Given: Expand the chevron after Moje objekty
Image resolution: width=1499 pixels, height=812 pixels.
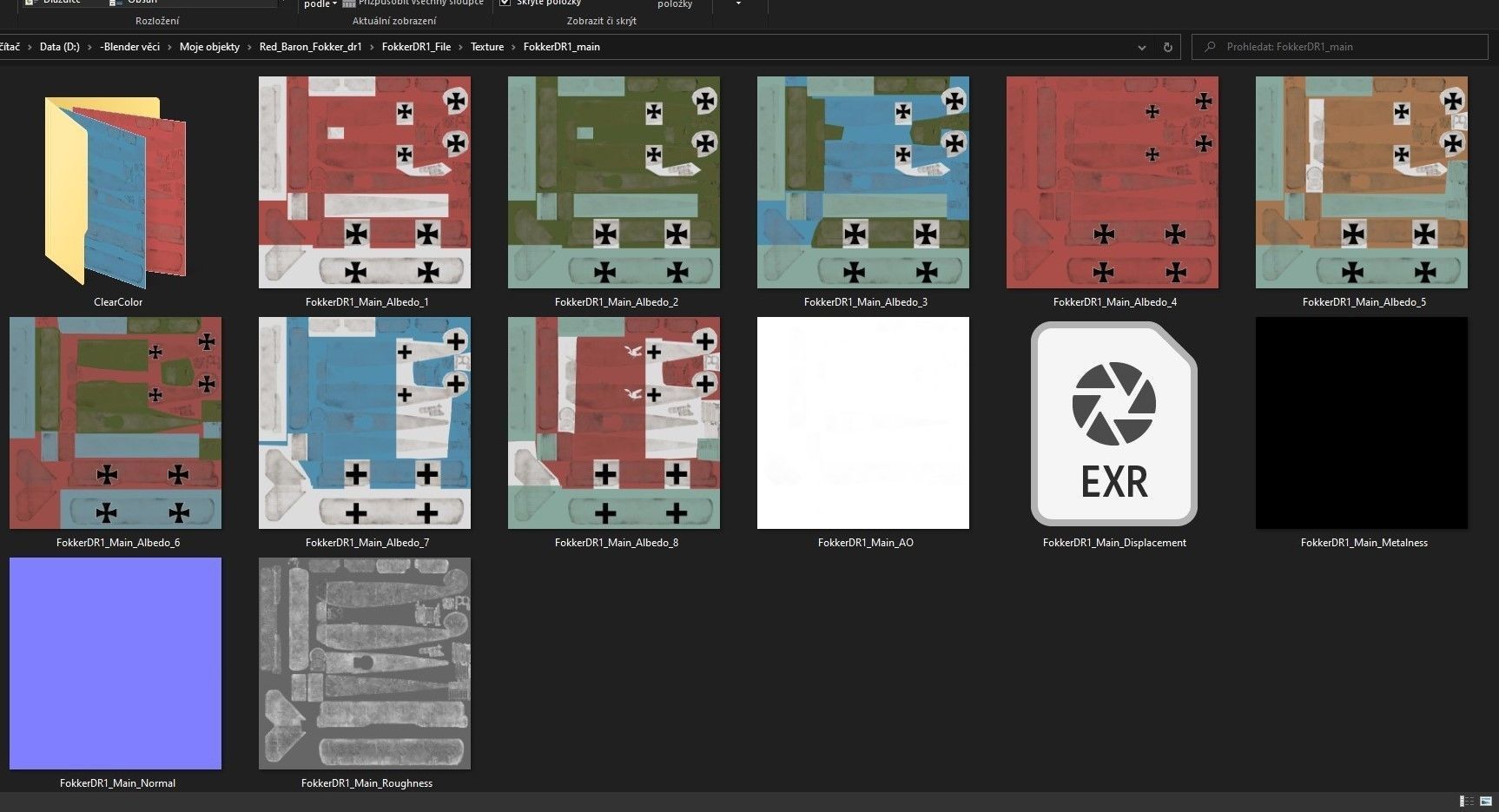Looking at the screenshot, I should click(x=249, y=47).
